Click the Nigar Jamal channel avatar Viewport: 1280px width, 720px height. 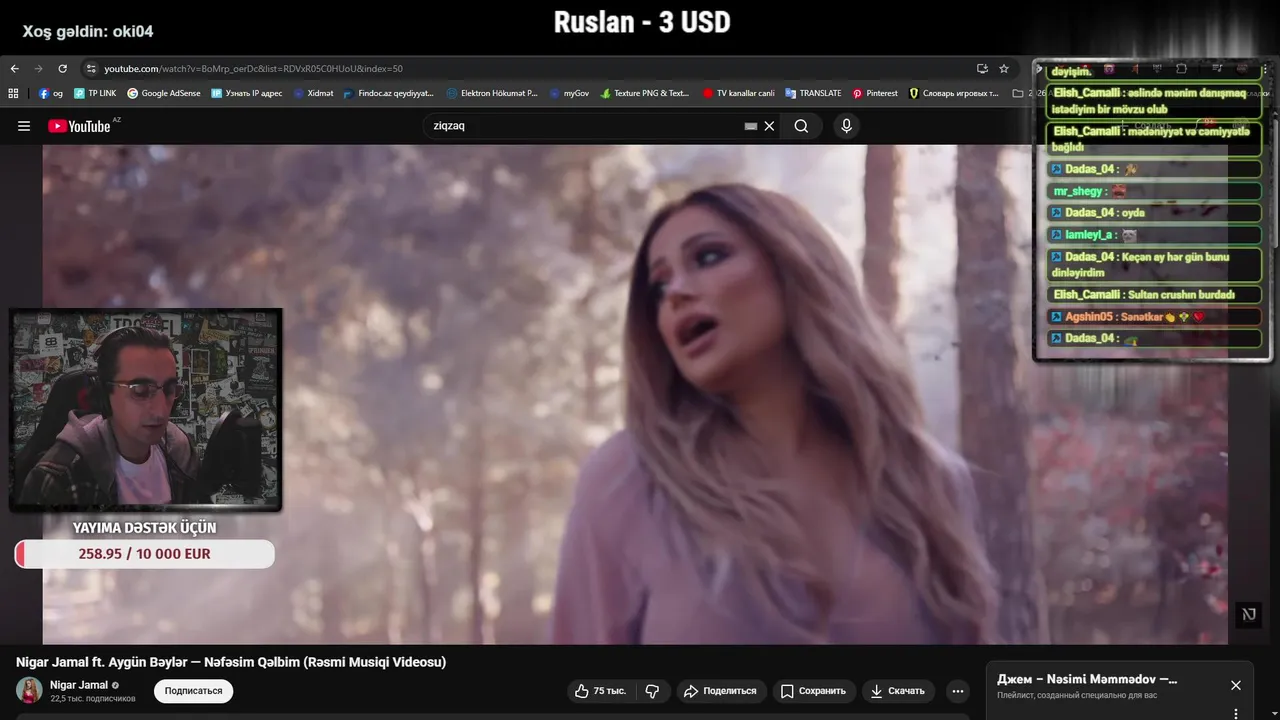coord(29,690)
